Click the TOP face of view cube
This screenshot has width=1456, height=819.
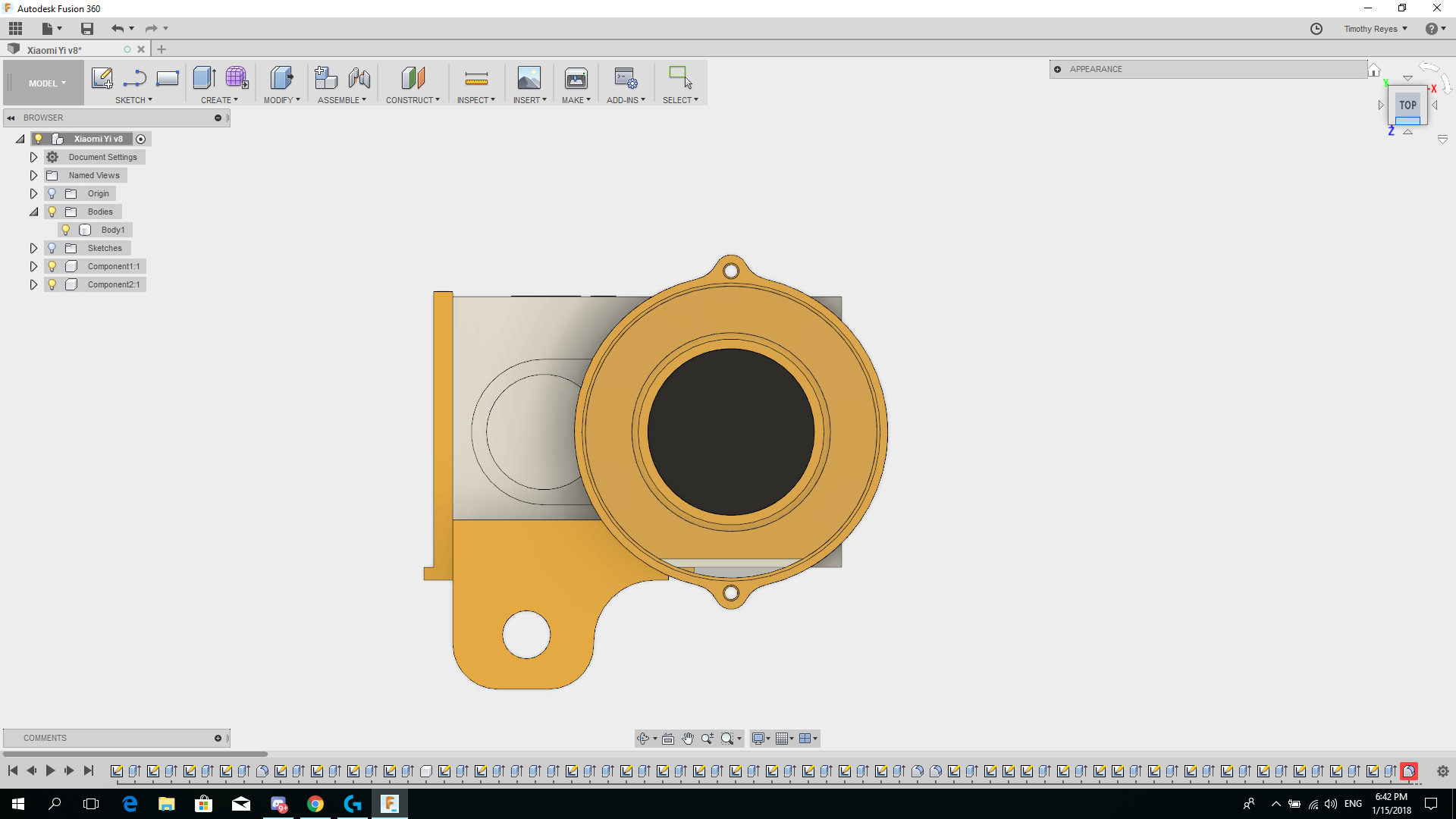(1407, 105)
